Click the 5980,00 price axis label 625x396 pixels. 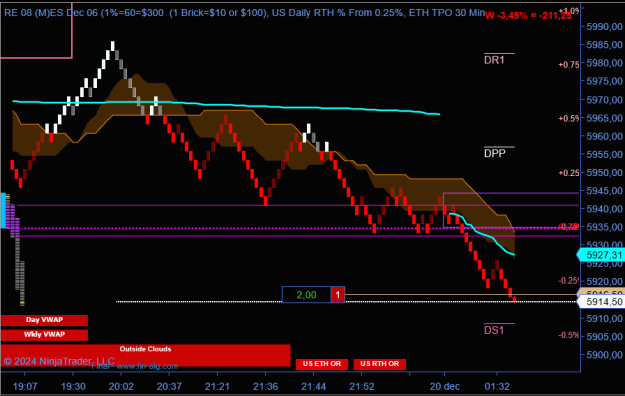pyautogui.click(x=604, y=63)
